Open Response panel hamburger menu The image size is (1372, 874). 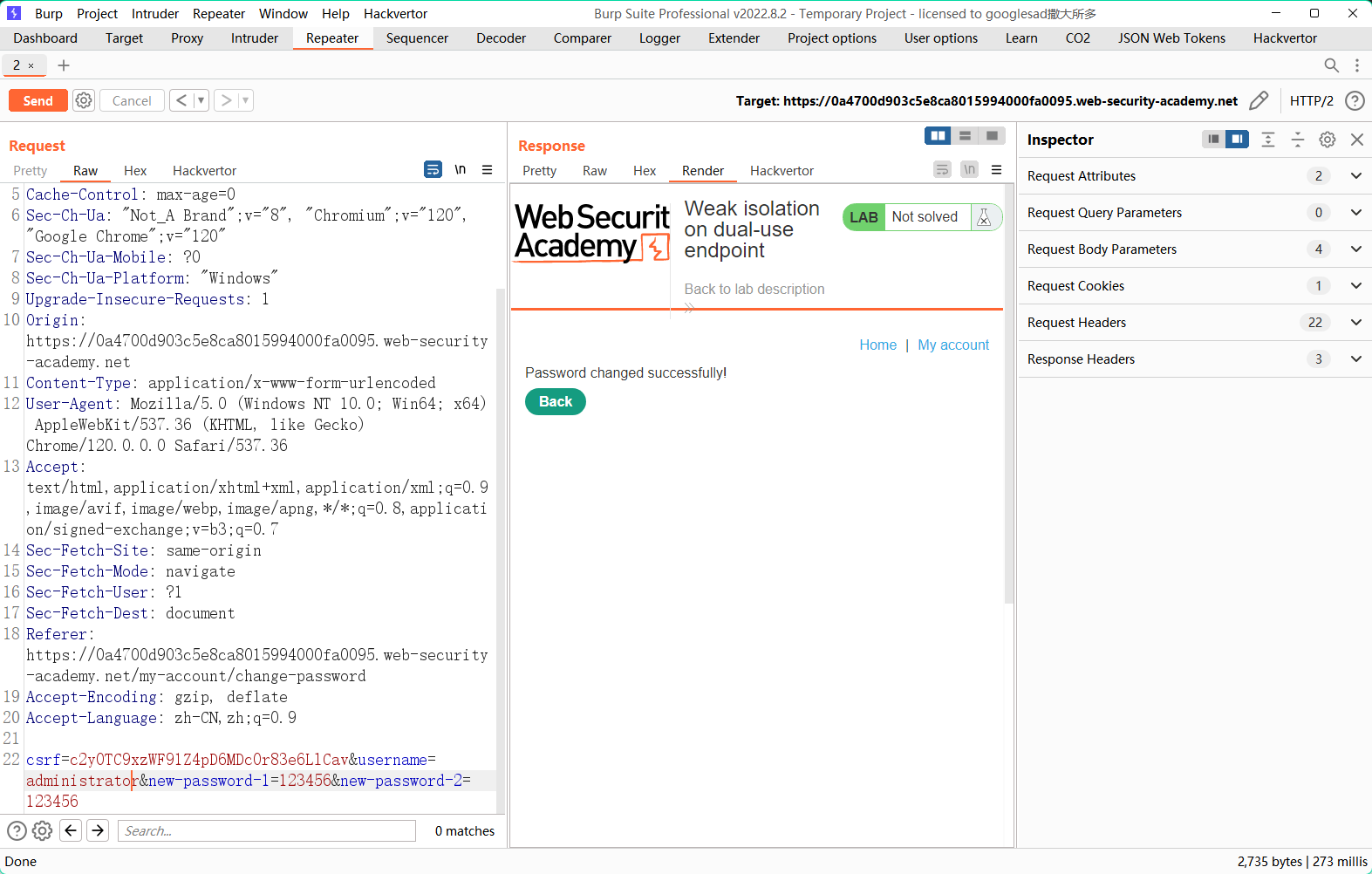coord(997,169)
